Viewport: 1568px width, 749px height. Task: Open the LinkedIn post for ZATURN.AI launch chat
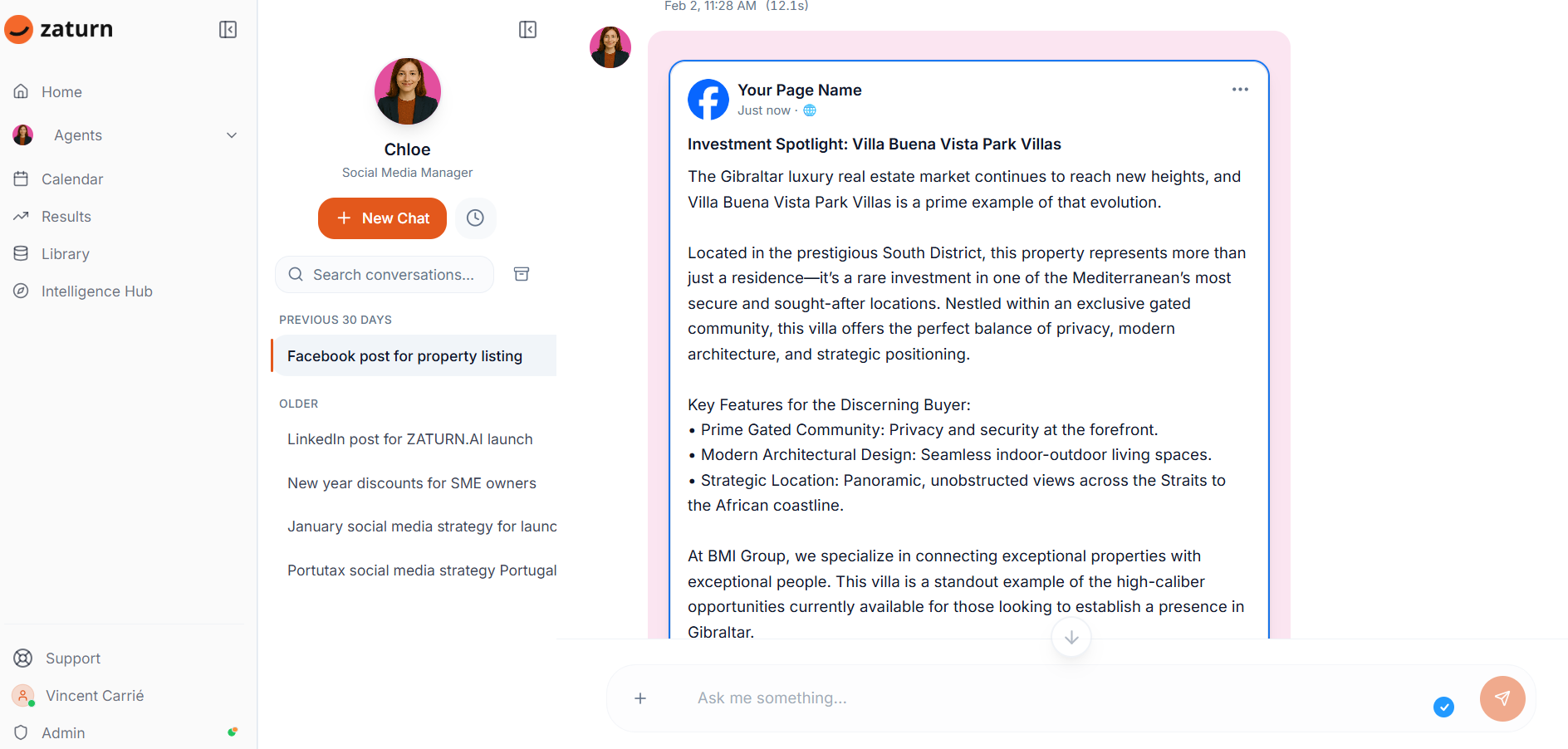tap(409, 438)
